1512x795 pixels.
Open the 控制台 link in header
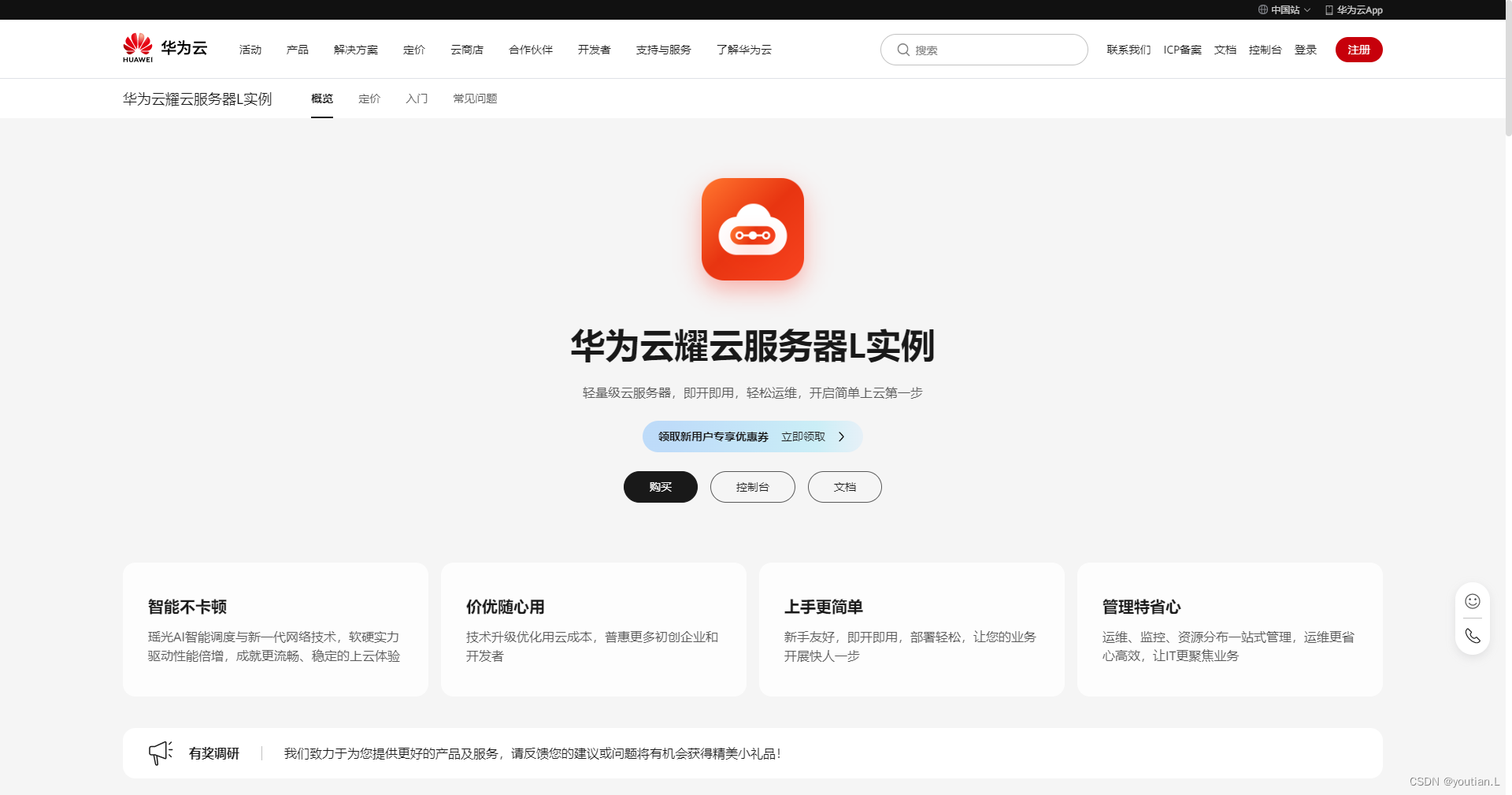coord(1266,50)
